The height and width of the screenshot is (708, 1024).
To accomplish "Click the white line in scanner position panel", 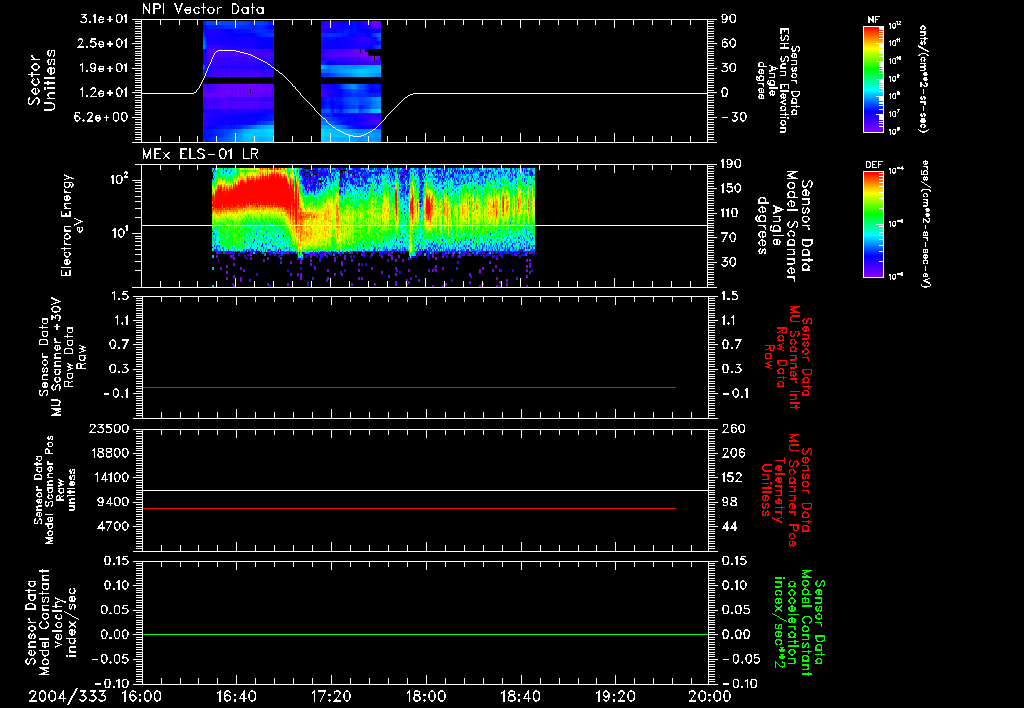I will (x=425, y=491).
